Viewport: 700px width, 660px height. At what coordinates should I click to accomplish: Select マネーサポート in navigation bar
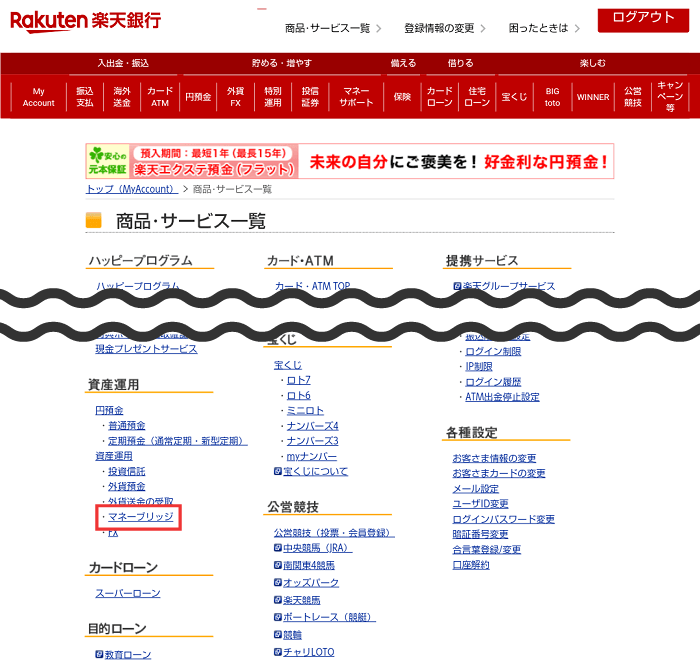click(356, 97)
